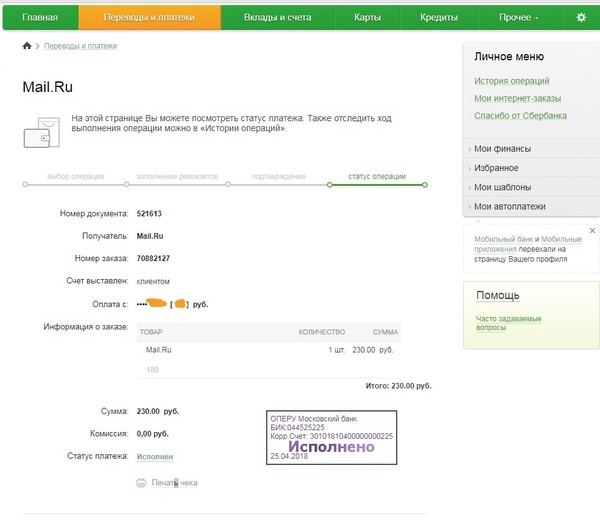This screenshot has height=529, width=600.
Task: Click the выбор операции progress step
Action: [x=76, y=176]
